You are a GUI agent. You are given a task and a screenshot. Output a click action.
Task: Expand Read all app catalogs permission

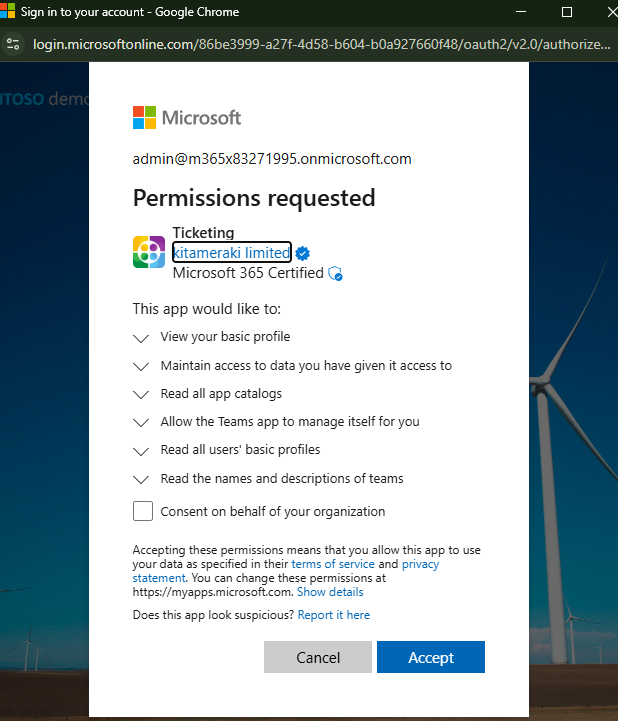(x=141, y=395)
